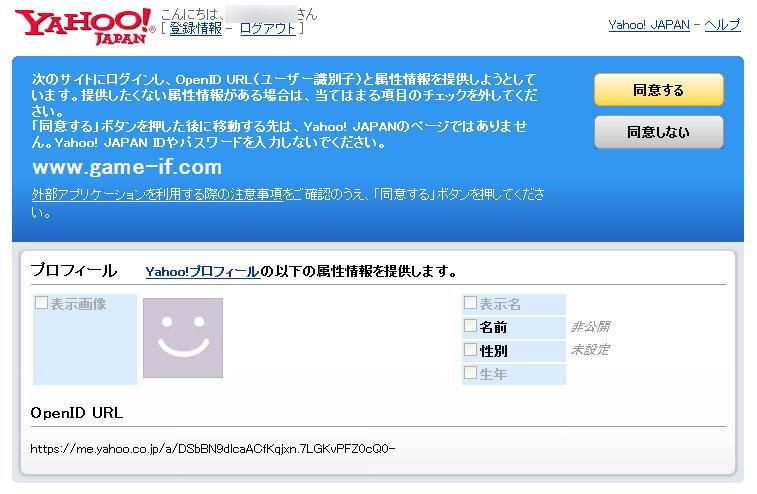
Task: Toggle the 表示名 checkbox
Action: click(470, 303)
